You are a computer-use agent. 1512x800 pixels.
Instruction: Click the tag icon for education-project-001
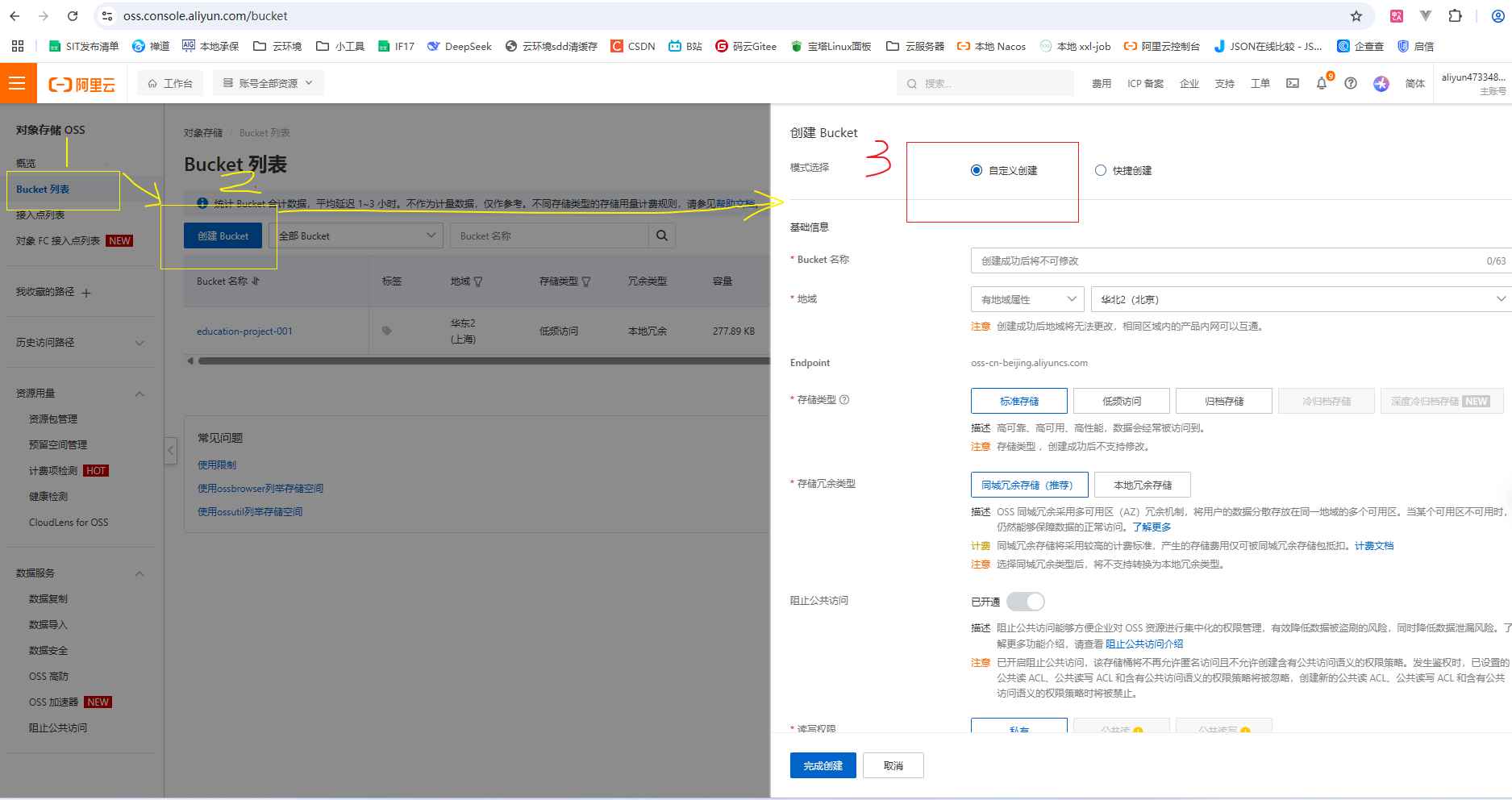click(x=387, y=331)
